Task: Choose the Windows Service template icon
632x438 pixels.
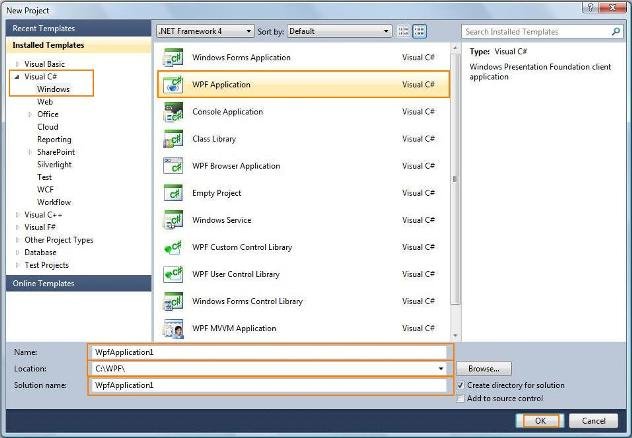Action: [x=173, y=220]
